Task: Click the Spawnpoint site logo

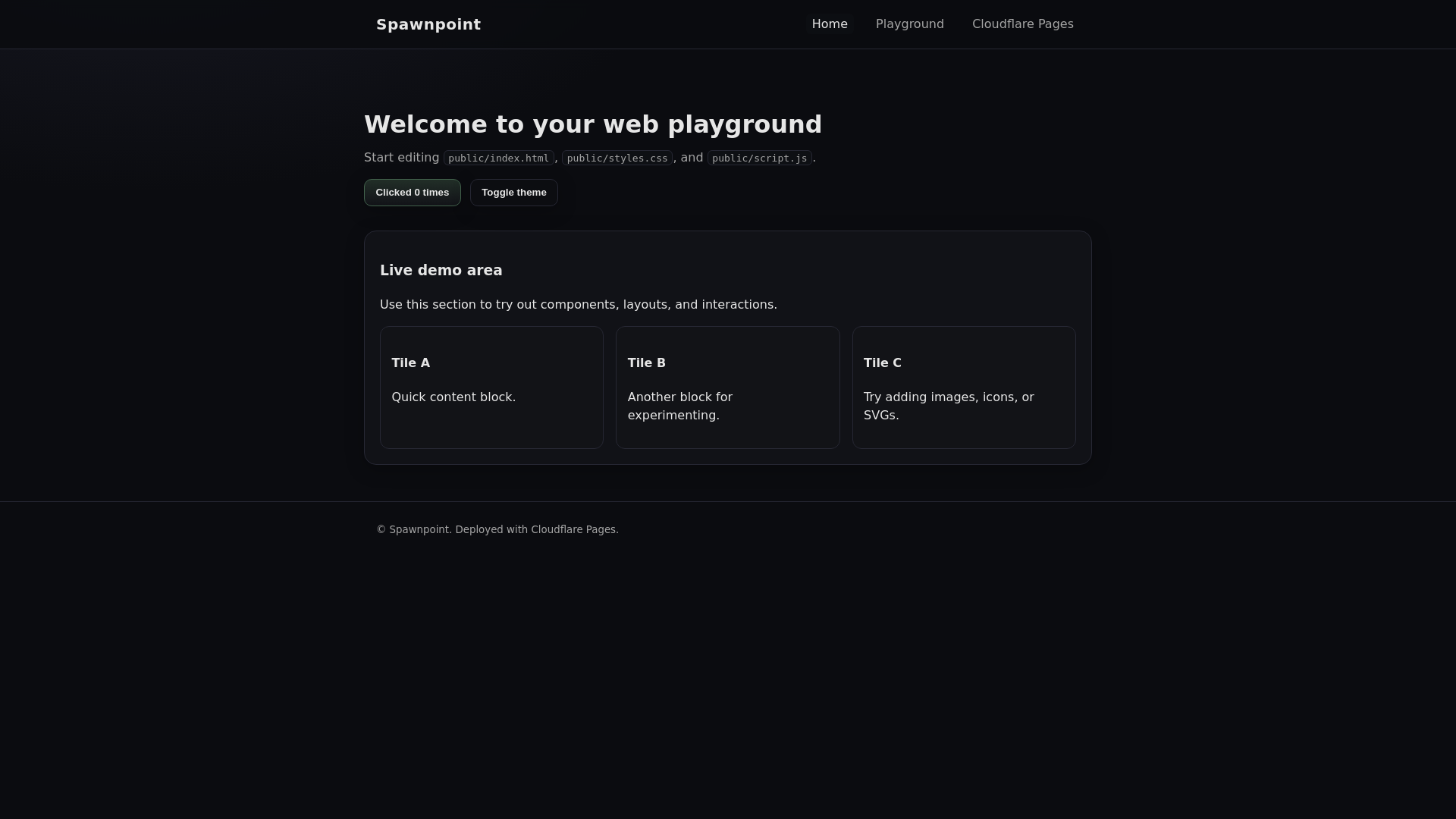Action: coord(428,24)
